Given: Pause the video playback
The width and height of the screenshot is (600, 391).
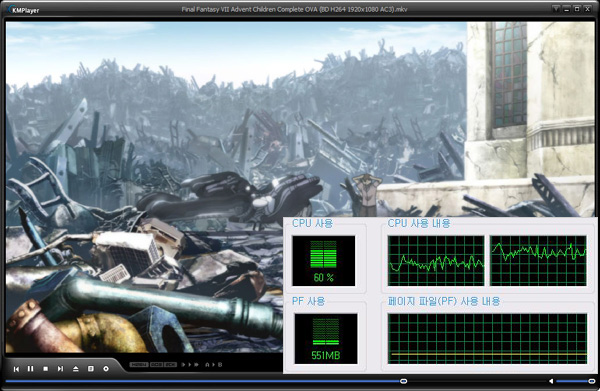Looking at the screenshot, I should click(x=31, y=368).
